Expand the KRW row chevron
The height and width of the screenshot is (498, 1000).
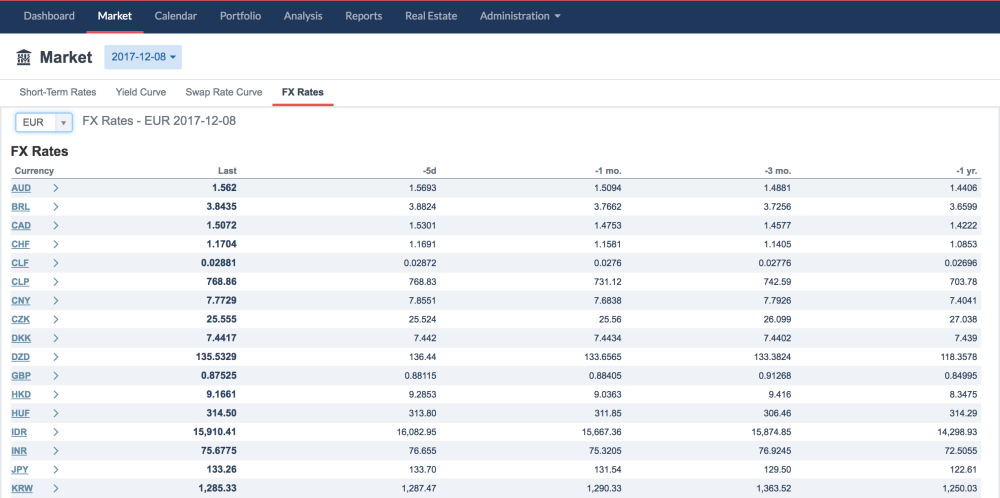[x=56, y=488]
